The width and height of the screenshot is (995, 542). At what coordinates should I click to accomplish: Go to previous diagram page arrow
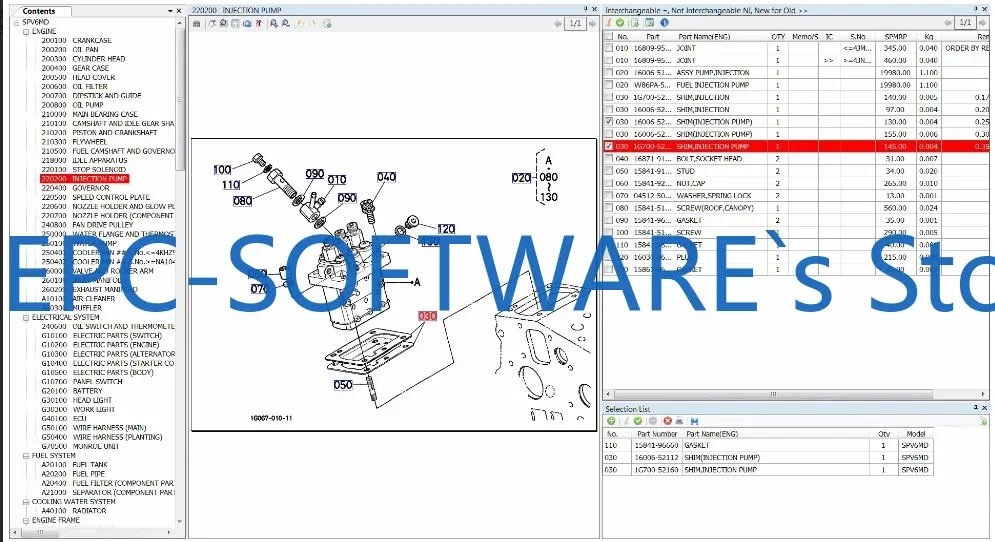click(558, 23)
